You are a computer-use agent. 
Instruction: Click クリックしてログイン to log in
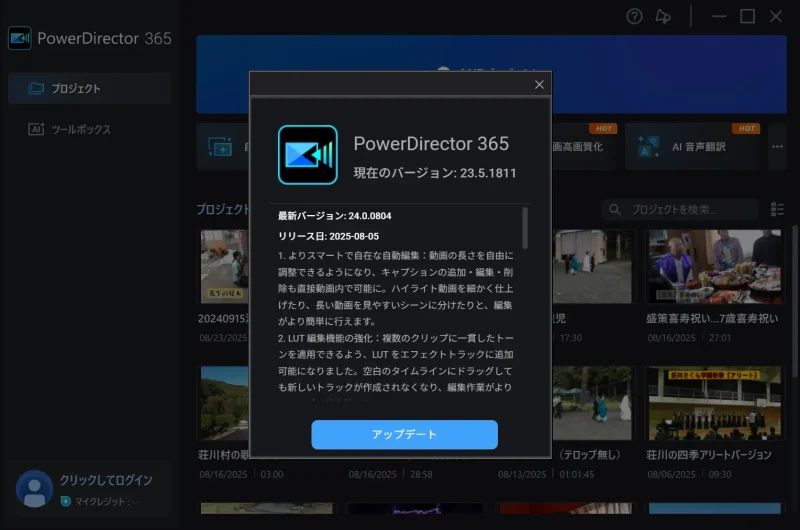[106, 480]
